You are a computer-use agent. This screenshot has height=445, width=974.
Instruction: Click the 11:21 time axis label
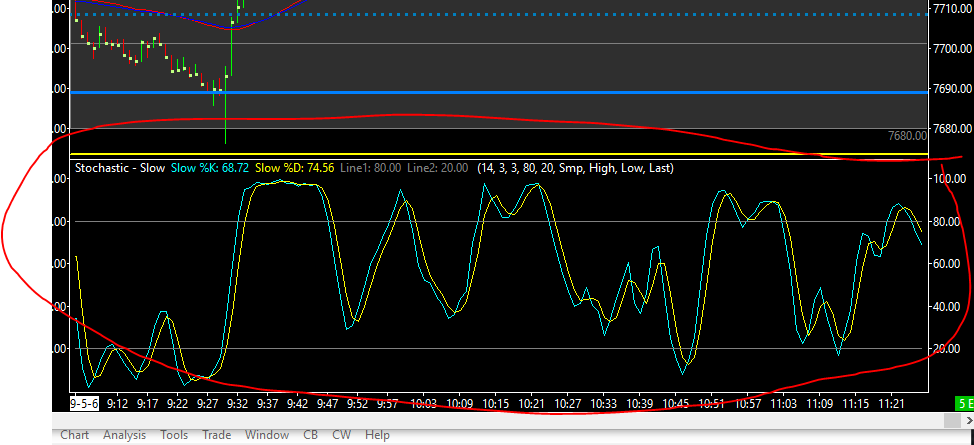click(891, 403)
